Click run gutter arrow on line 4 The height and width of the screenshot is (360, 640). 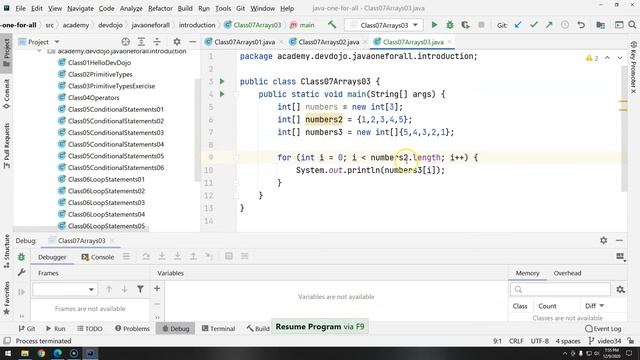pos(222,94)
